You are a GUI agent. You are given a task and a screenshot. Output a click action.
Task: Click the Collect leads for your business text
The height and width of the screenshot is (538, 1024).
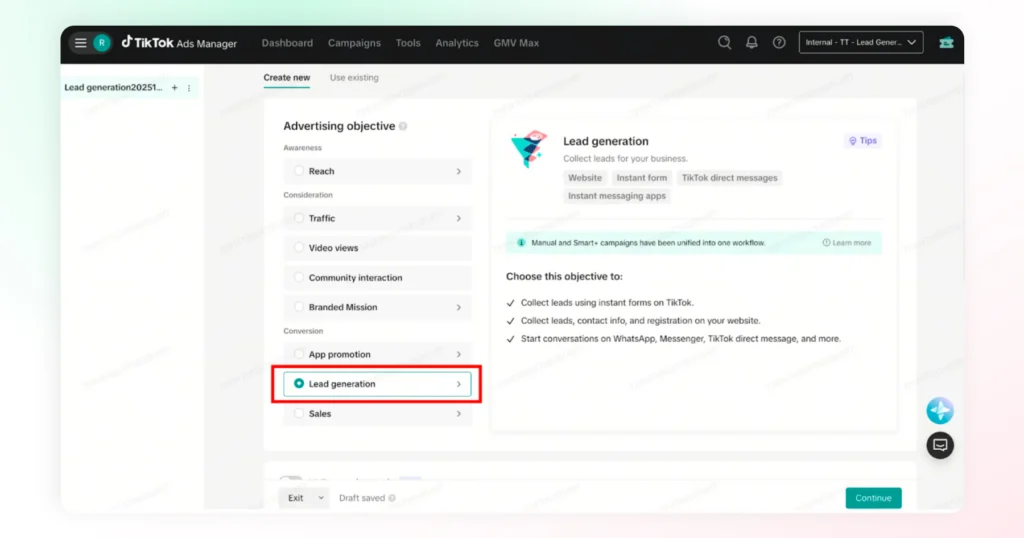click(x=625, y=159)
